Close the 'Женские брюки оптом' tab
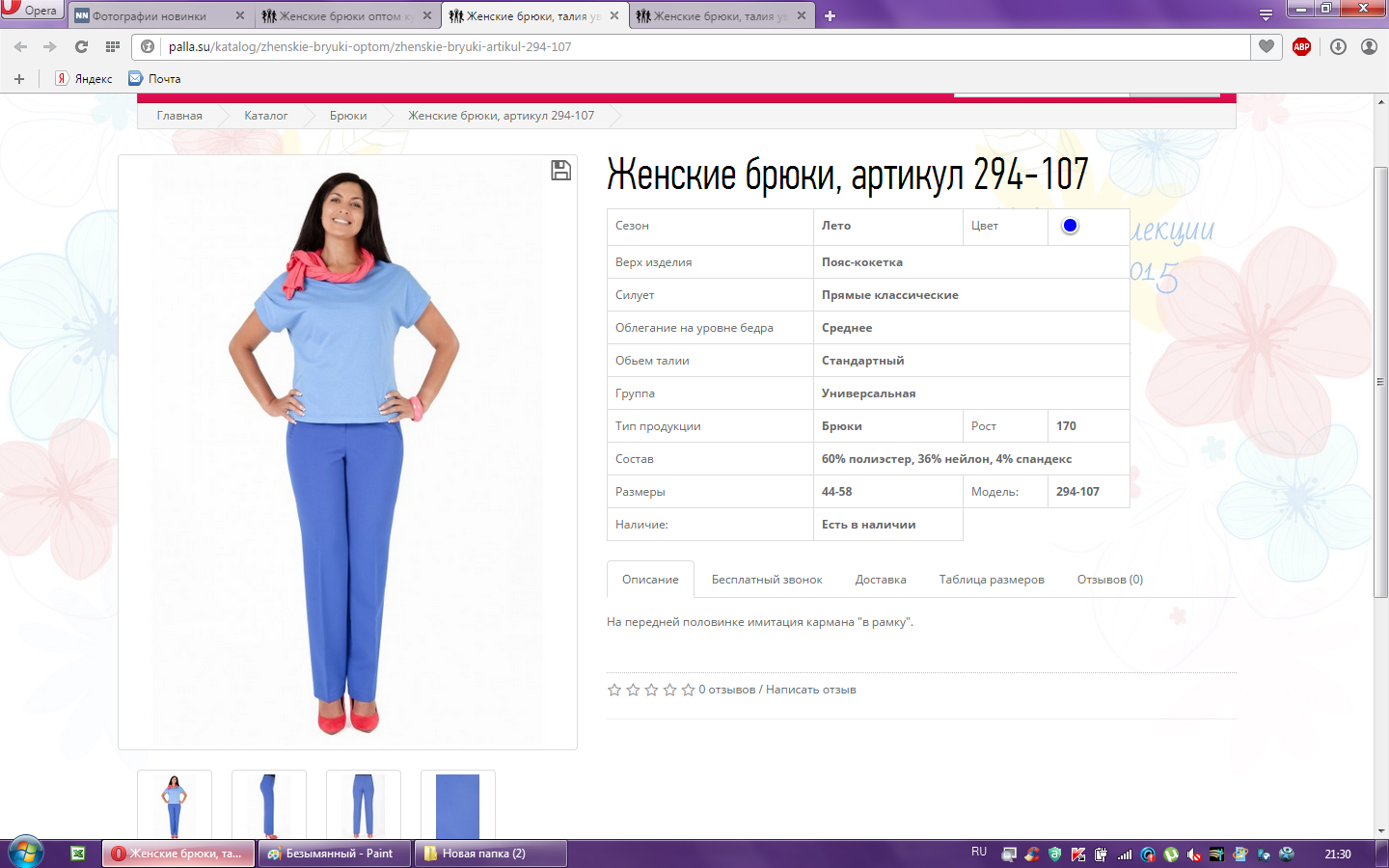Screen dimensions: 1389x868 (427, 15)
